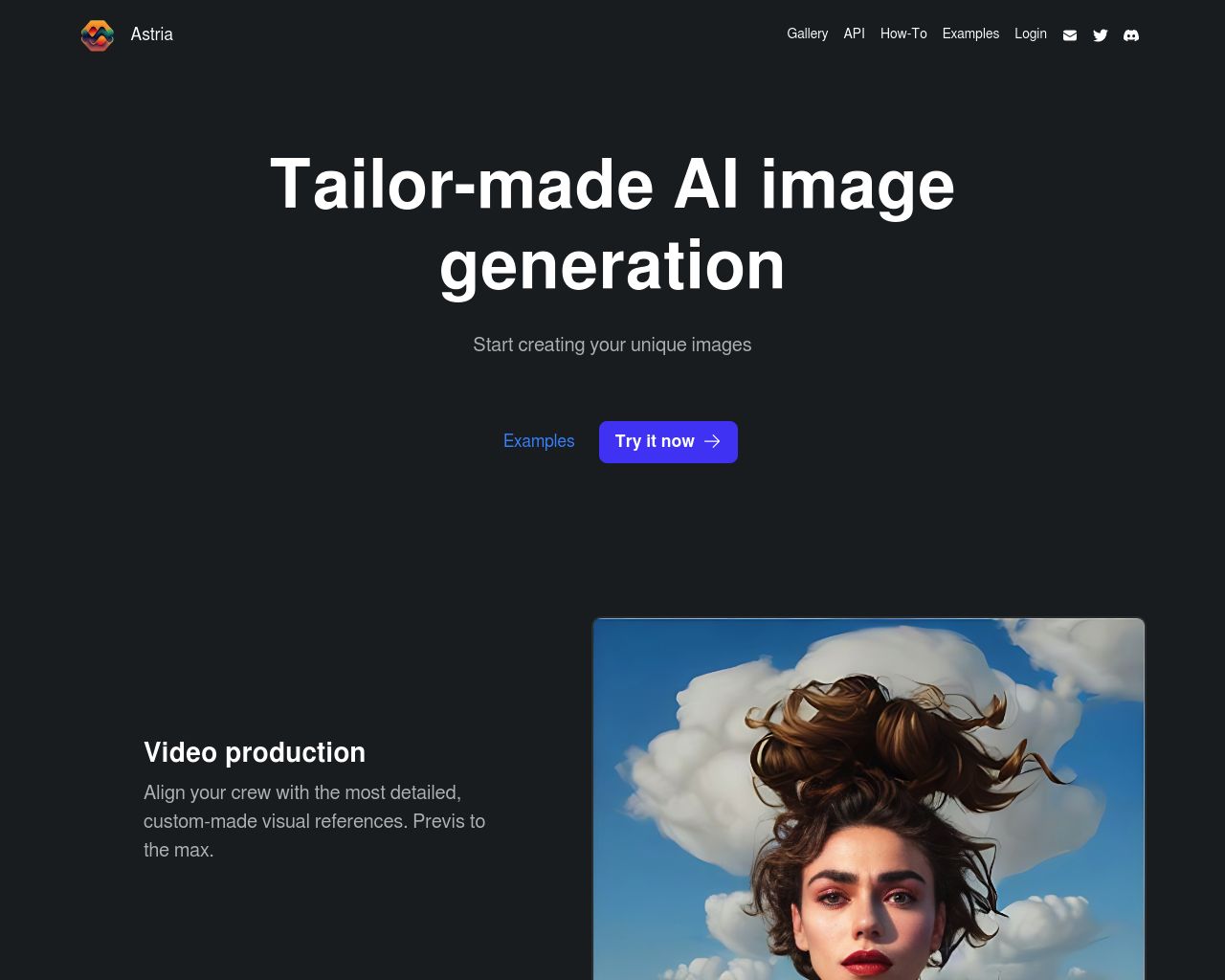Click the 'Start creating your unique images' subtitle
1225x980 pixels.
click(612, 345)
